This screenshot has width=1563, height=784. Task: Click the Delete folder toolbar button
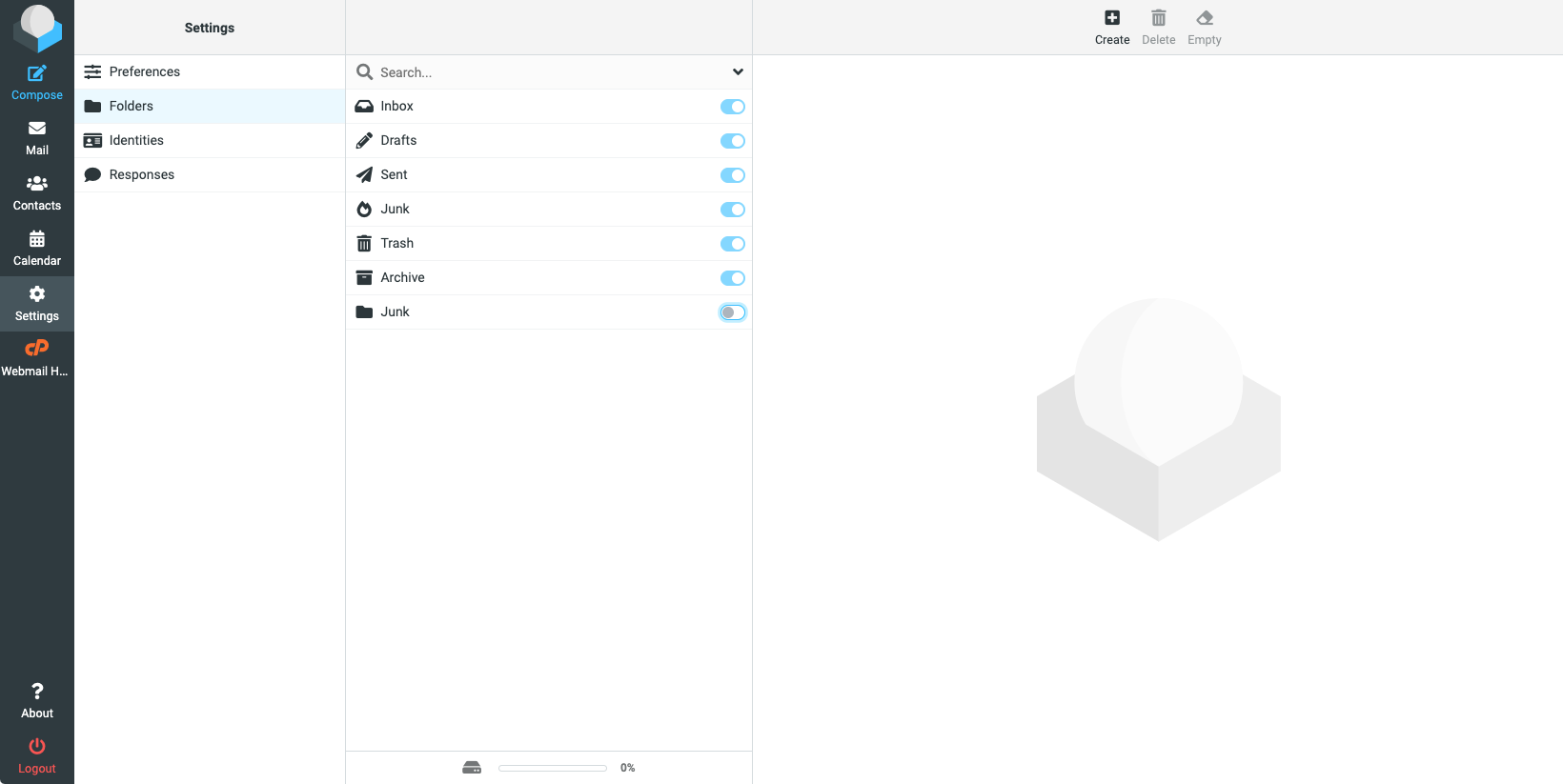tap(1158, 28)
